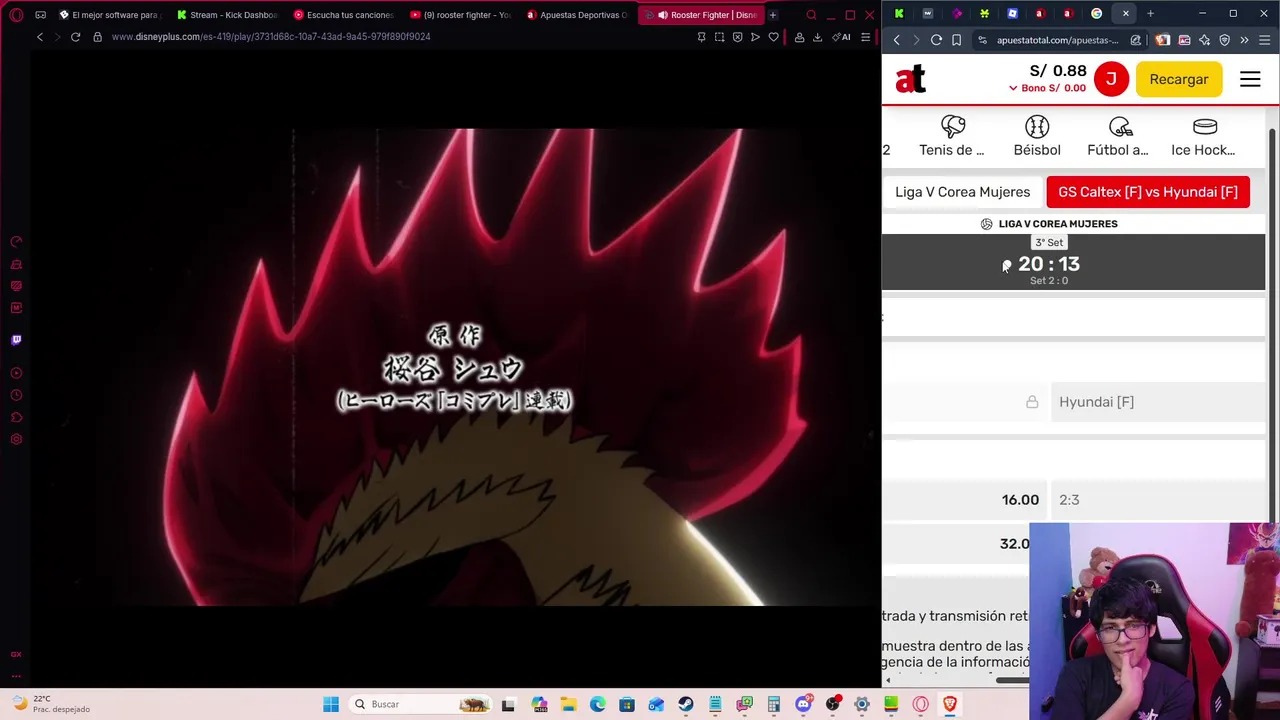Select the Béisbol sport category

pos(1037,137)
